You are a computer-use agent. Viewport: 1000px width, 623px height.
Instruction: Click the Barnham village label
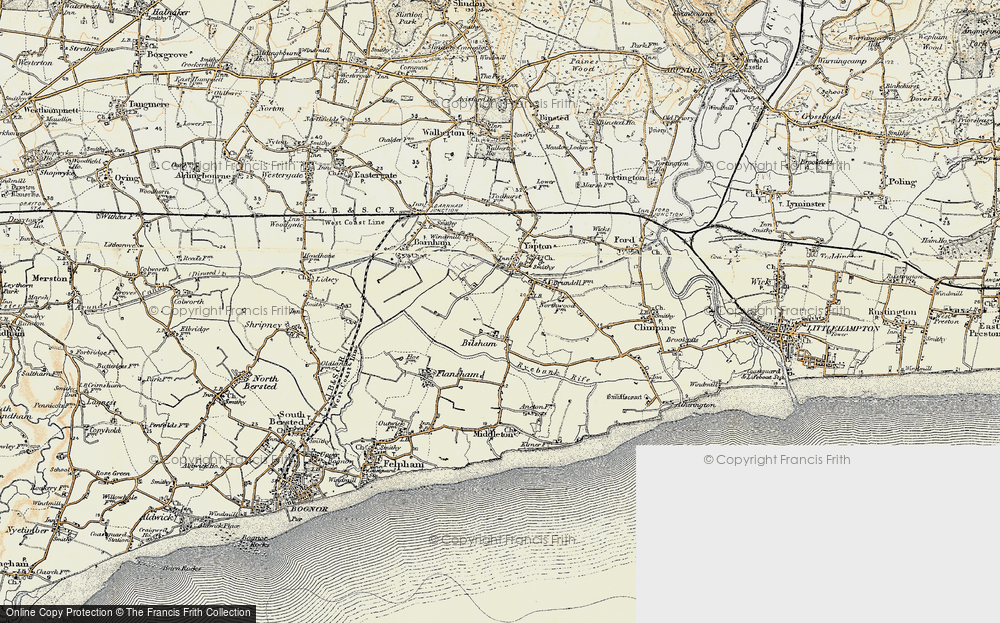point(432,242)
